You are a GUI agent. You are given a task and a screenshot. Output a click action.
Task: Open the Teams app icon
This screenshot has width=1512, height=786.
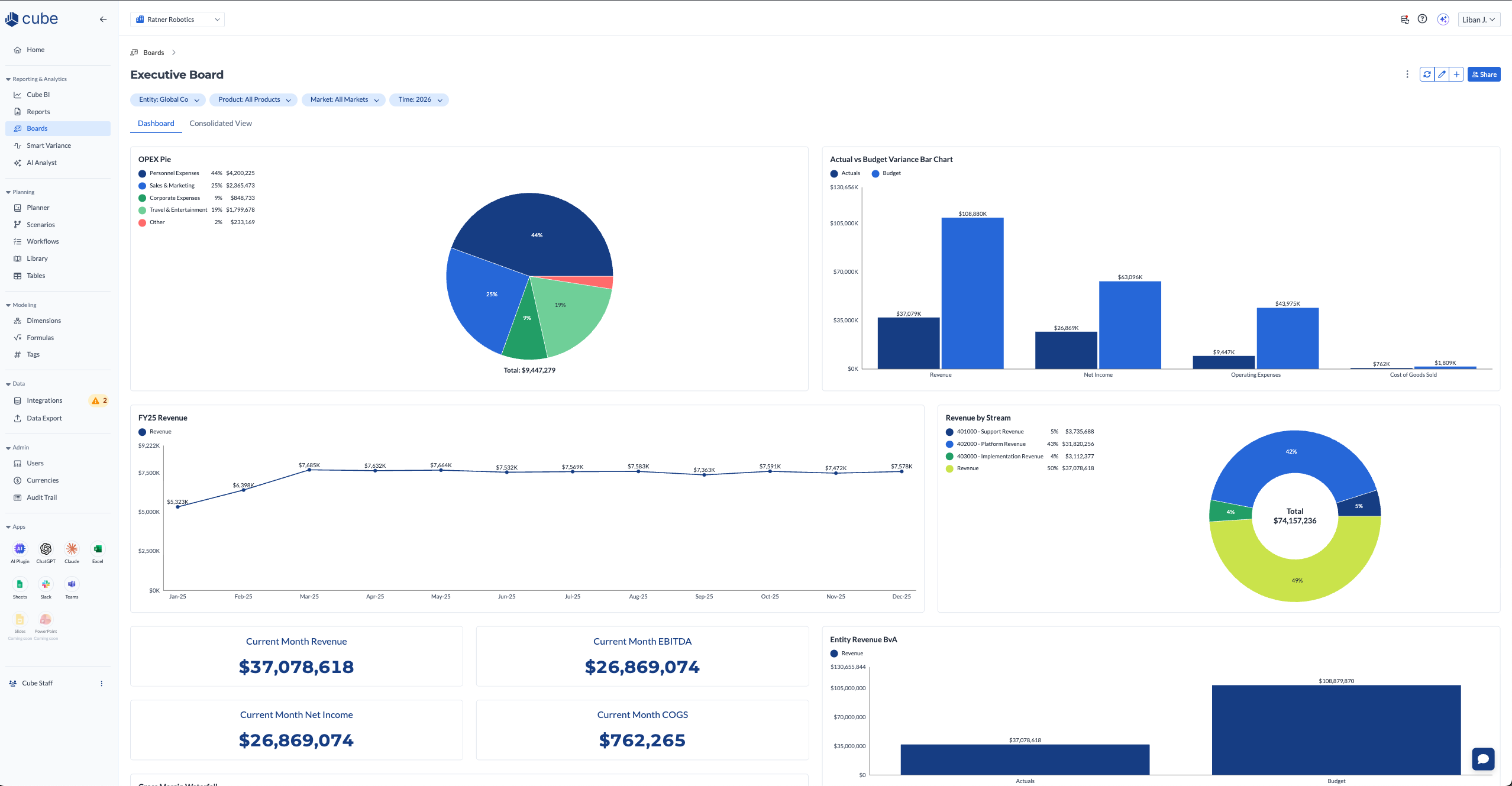point(72,584)
